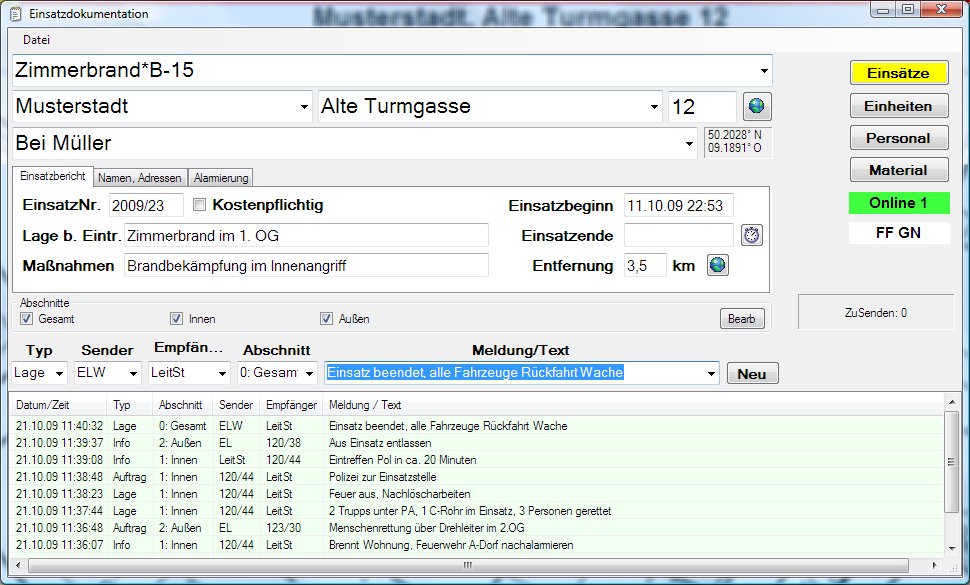Click the clock icon beside Einsatzende
The image size is (970, 585).
752,235
